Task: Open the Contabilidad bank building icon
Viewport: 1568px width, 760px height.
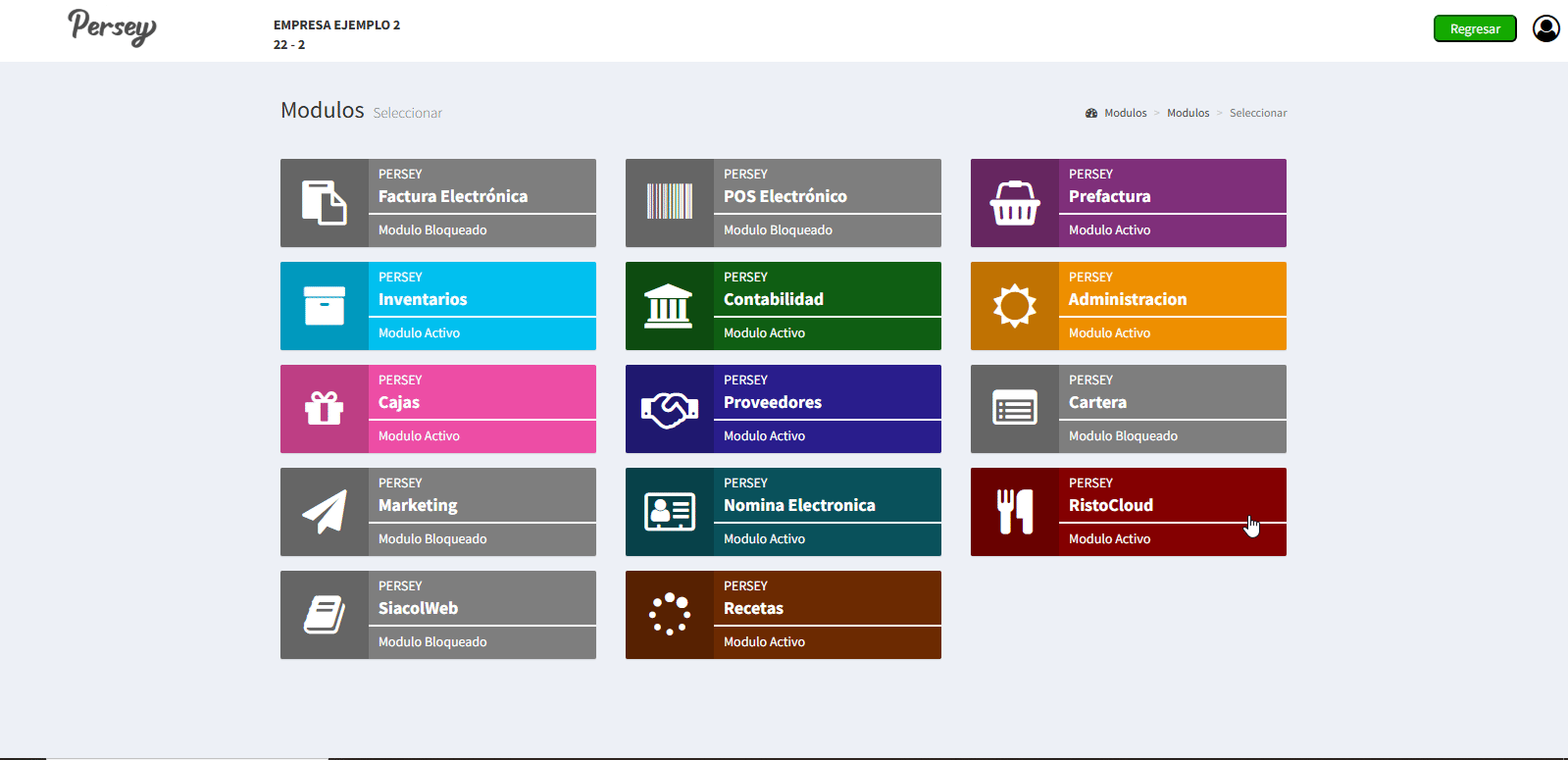Action: [x=669, y=306]
